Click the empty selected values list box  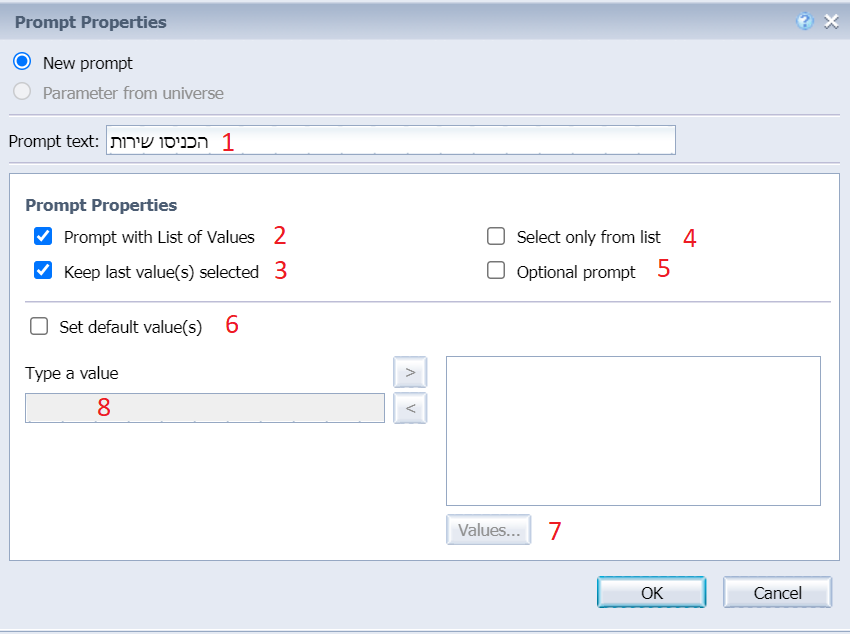[x=633, y=430]
